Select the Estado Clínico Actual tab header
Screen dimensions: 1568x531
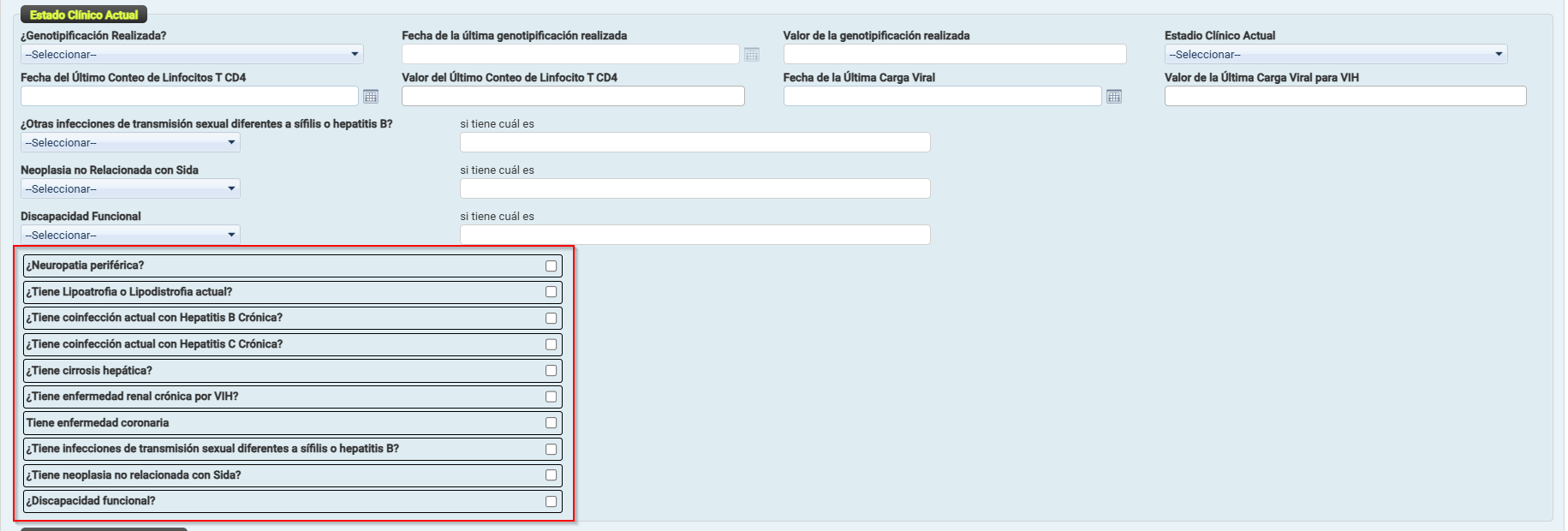point(84,15)
